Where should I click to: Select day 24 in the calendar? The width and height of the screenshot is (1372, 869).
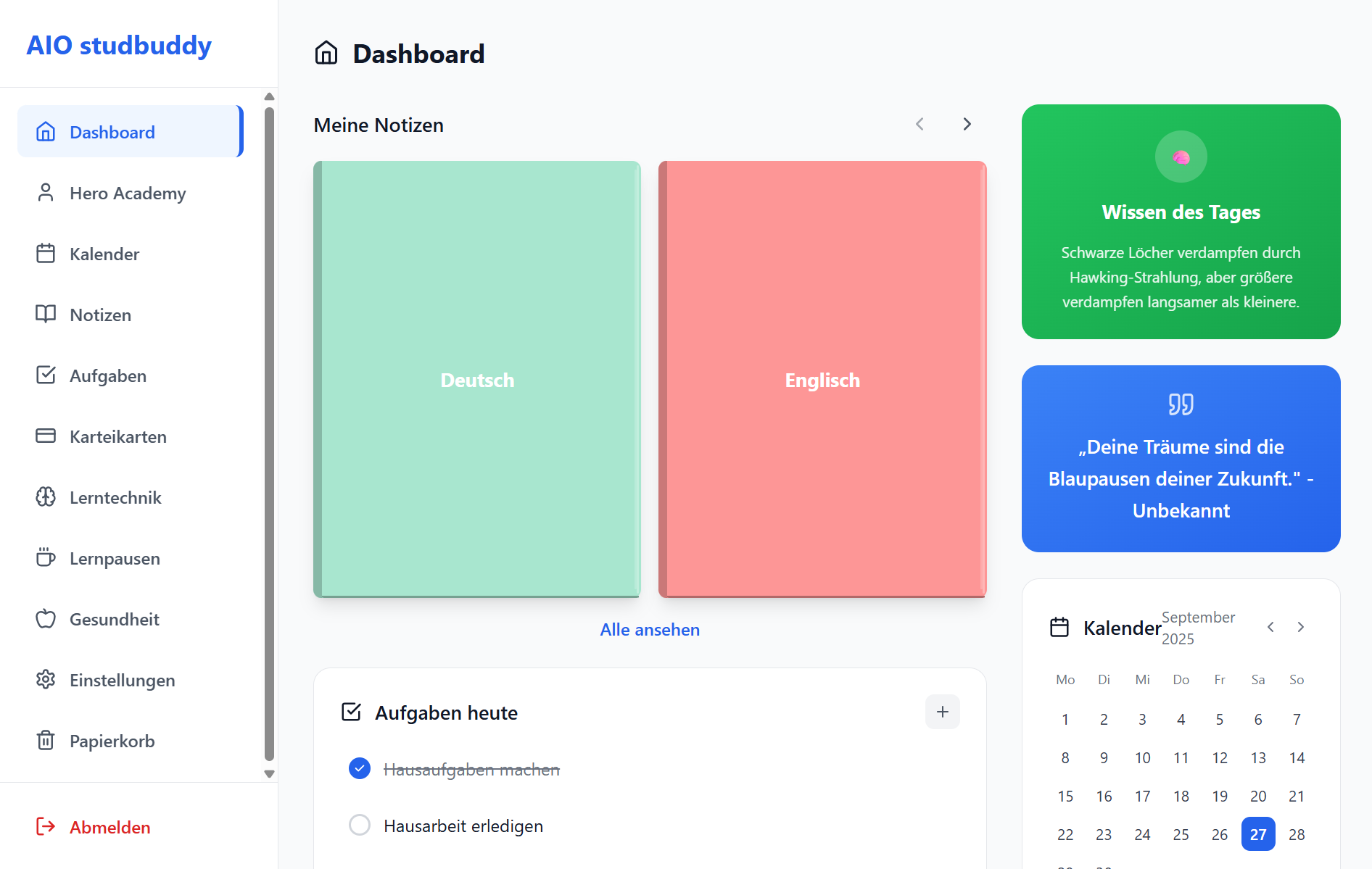(x=1142, y=834)
